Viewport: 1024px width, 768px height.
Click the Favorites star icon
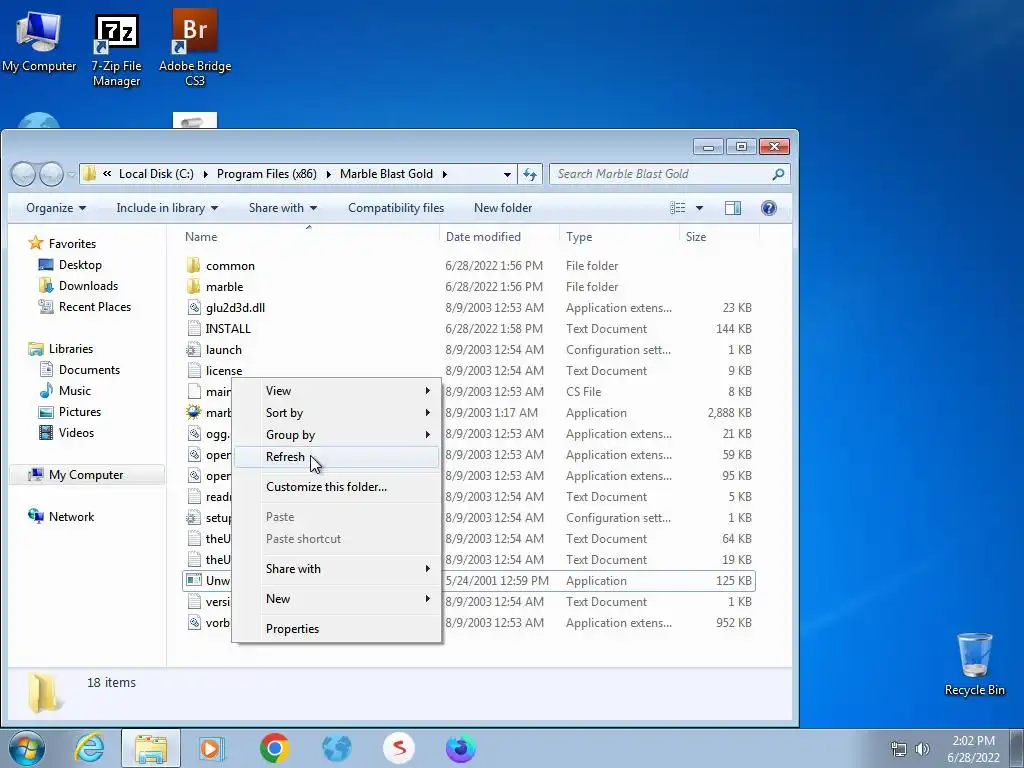35,243
